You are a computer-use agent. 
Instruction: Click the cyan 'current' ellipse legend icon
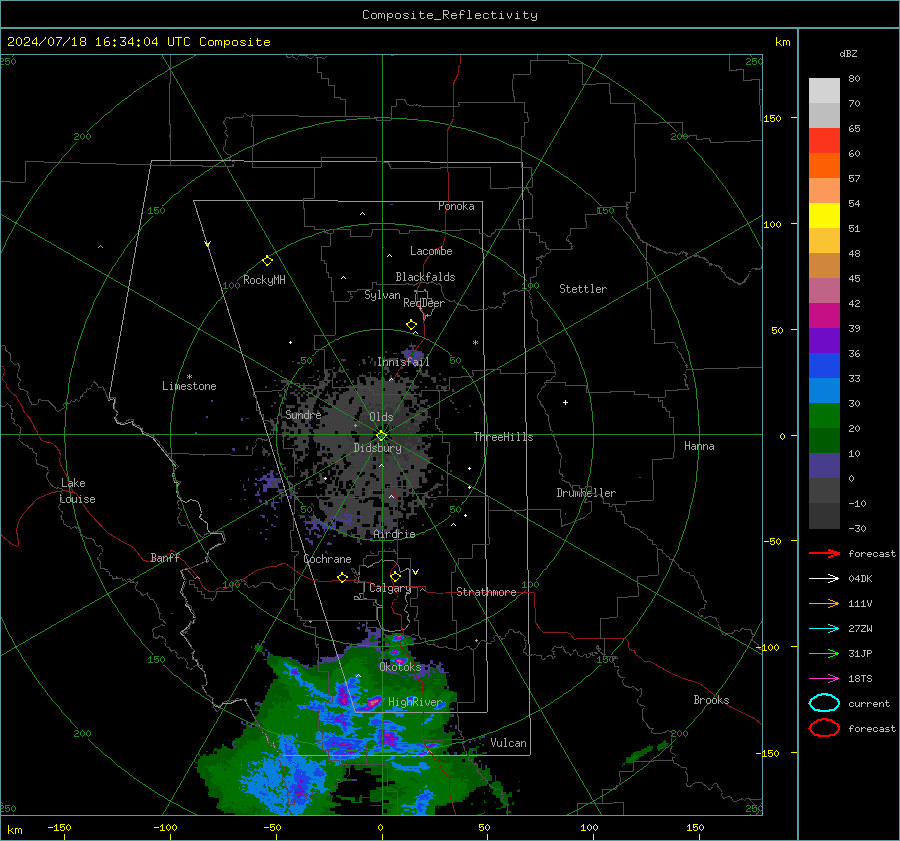click(x=824, y=703)
